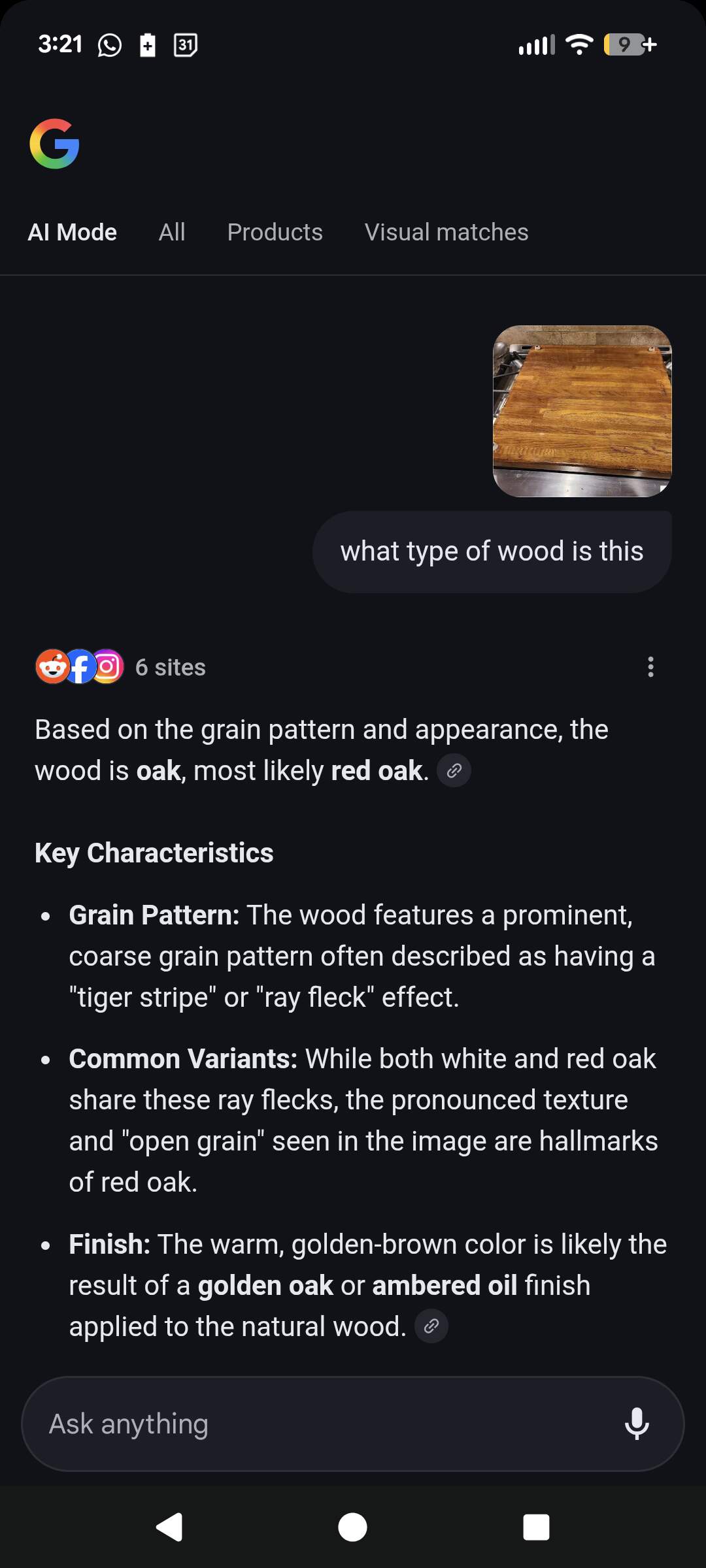706x1568 pixels.
Task: Tap the Facebook source icon
Action: [x=80, y=667]
